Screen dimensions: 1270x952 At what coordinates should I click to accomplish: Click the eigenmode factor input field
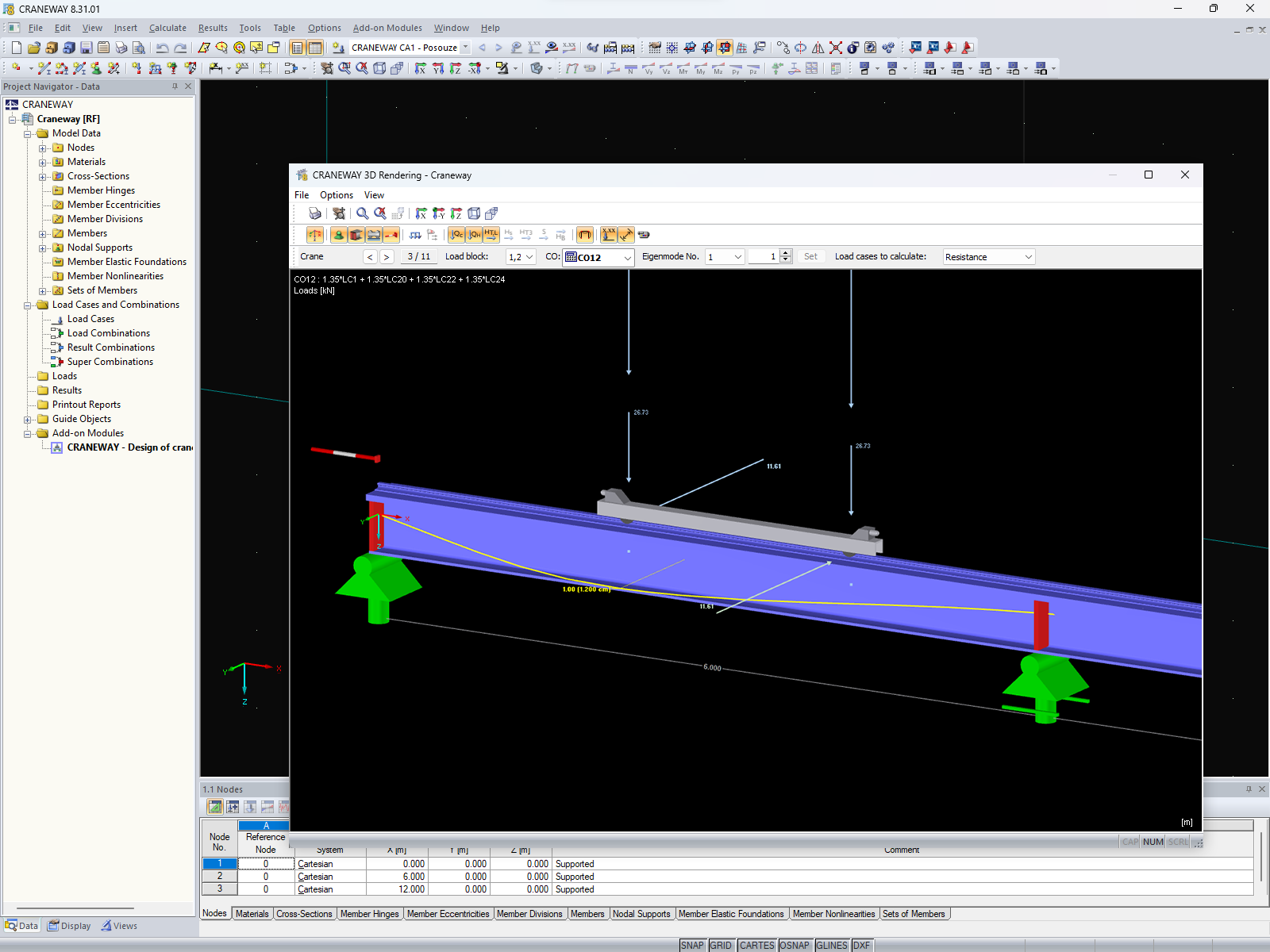(x=764, y=257)
